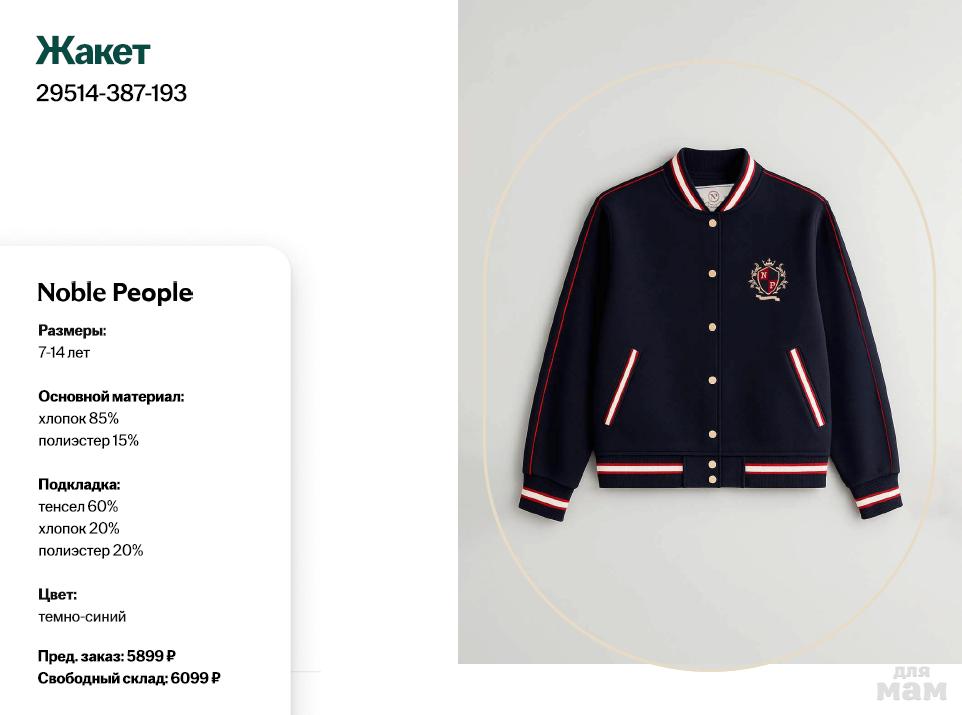This screenshot has width=962, height=715.
Task: Click the Подкладка section heading
Action: (79, 484)
